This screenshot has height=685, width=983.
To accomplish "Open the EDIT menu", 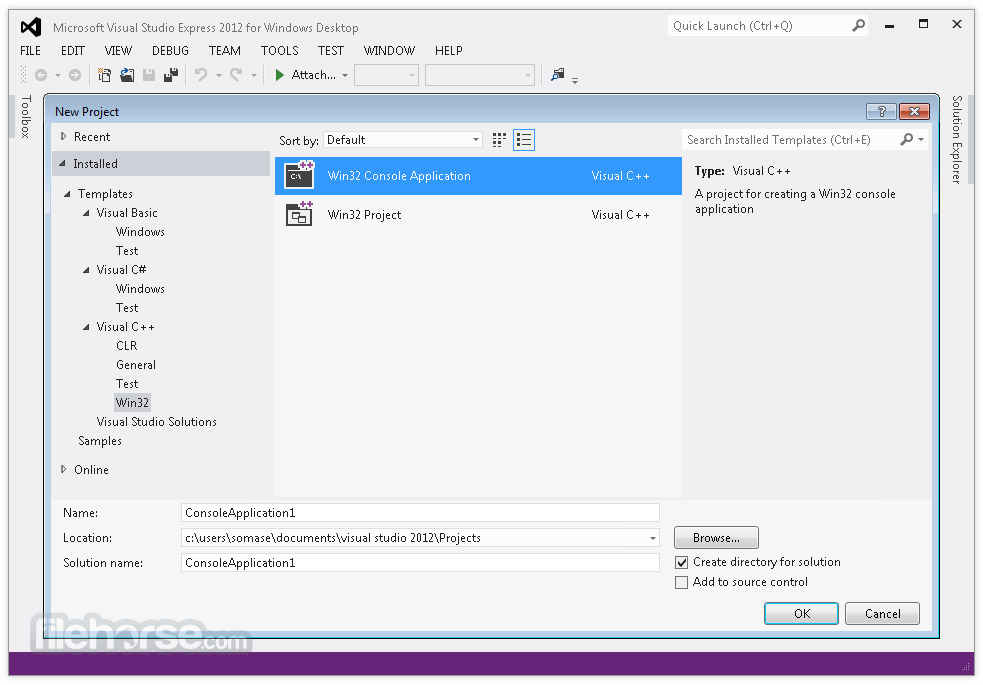I will 73,51.
